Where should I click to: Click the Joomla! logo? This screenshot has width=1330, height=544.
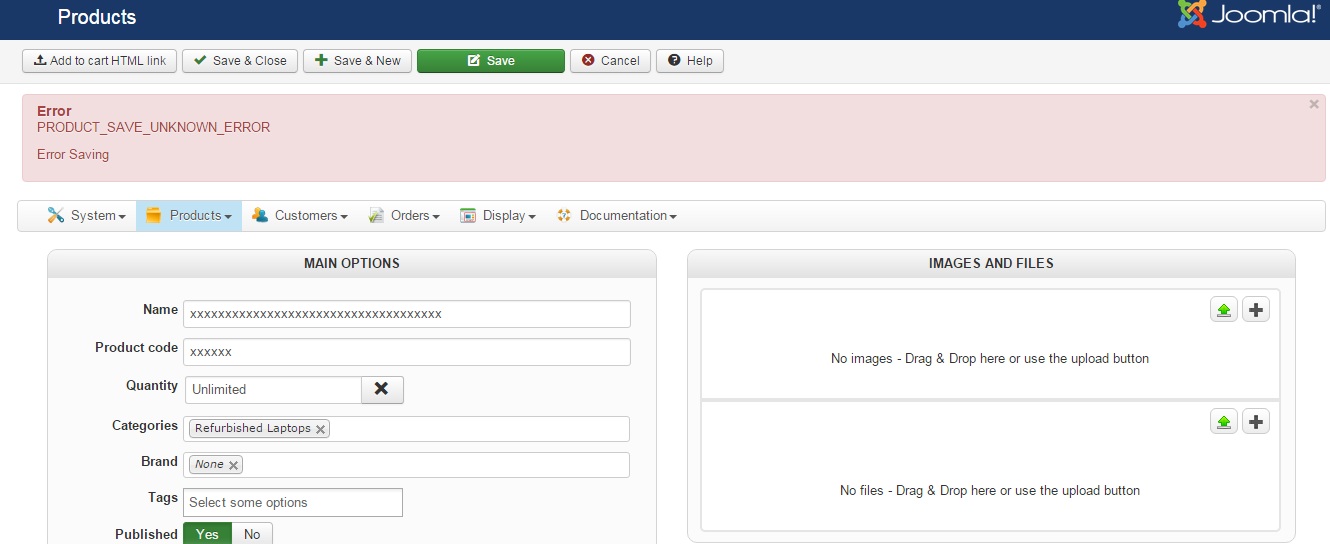(1249, 14)
